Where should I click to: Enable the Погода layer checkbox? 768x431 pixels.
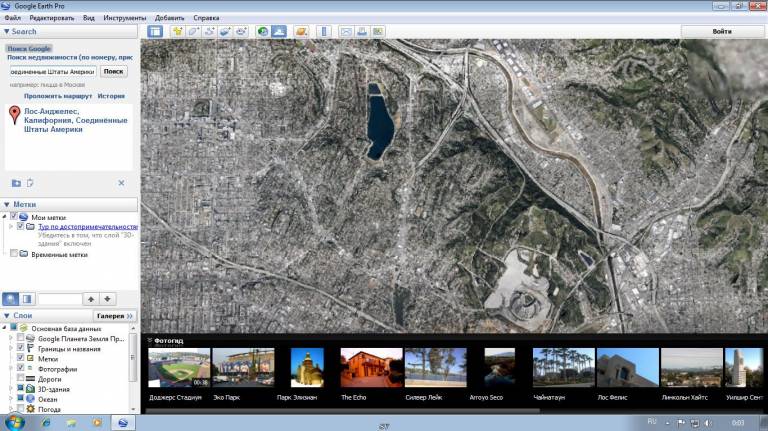point(20,408)
